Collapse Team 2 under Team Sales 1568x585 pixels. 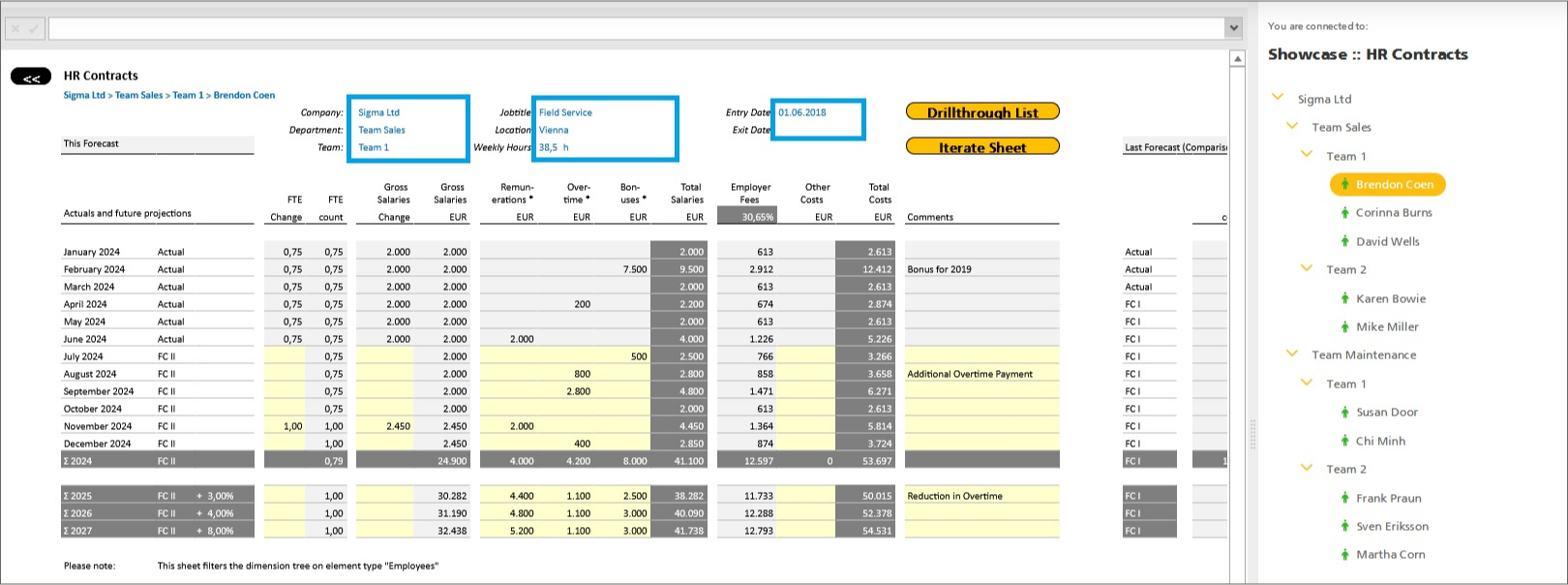(1307, 268)
